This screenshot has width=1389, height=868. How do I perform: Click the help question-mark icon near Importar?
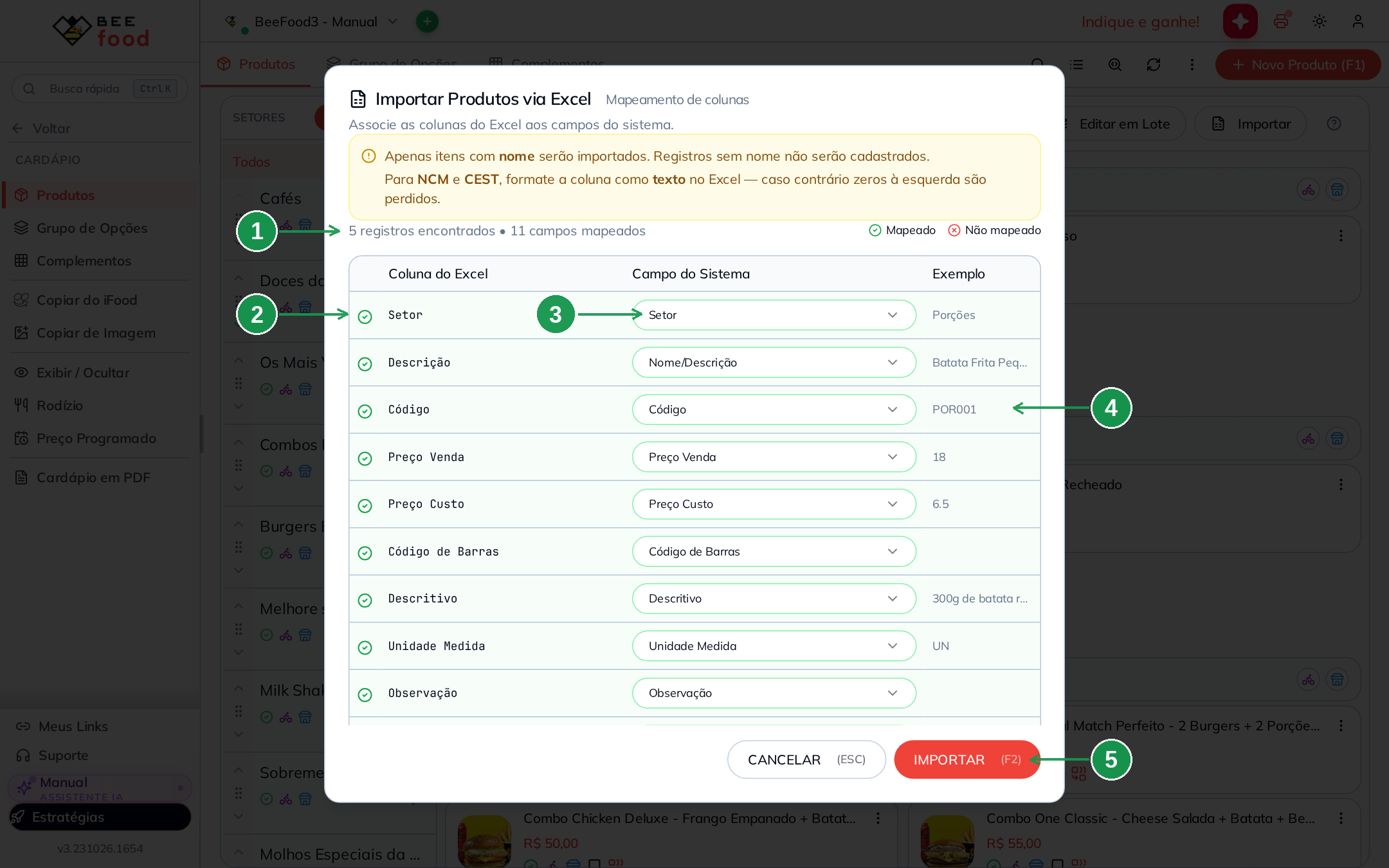coord(1334,123)
